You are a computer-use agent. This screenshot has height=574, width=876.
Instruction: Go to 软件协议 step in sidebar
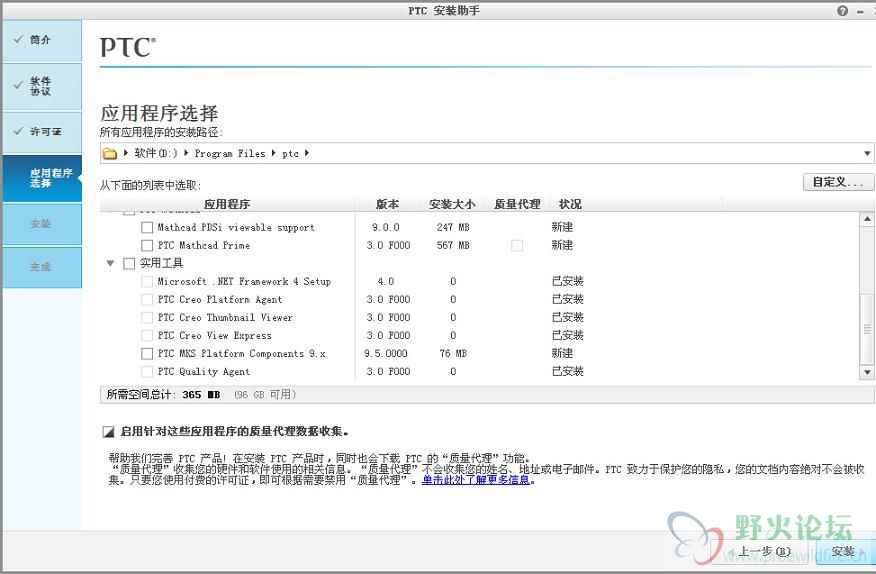pos(42,86)
